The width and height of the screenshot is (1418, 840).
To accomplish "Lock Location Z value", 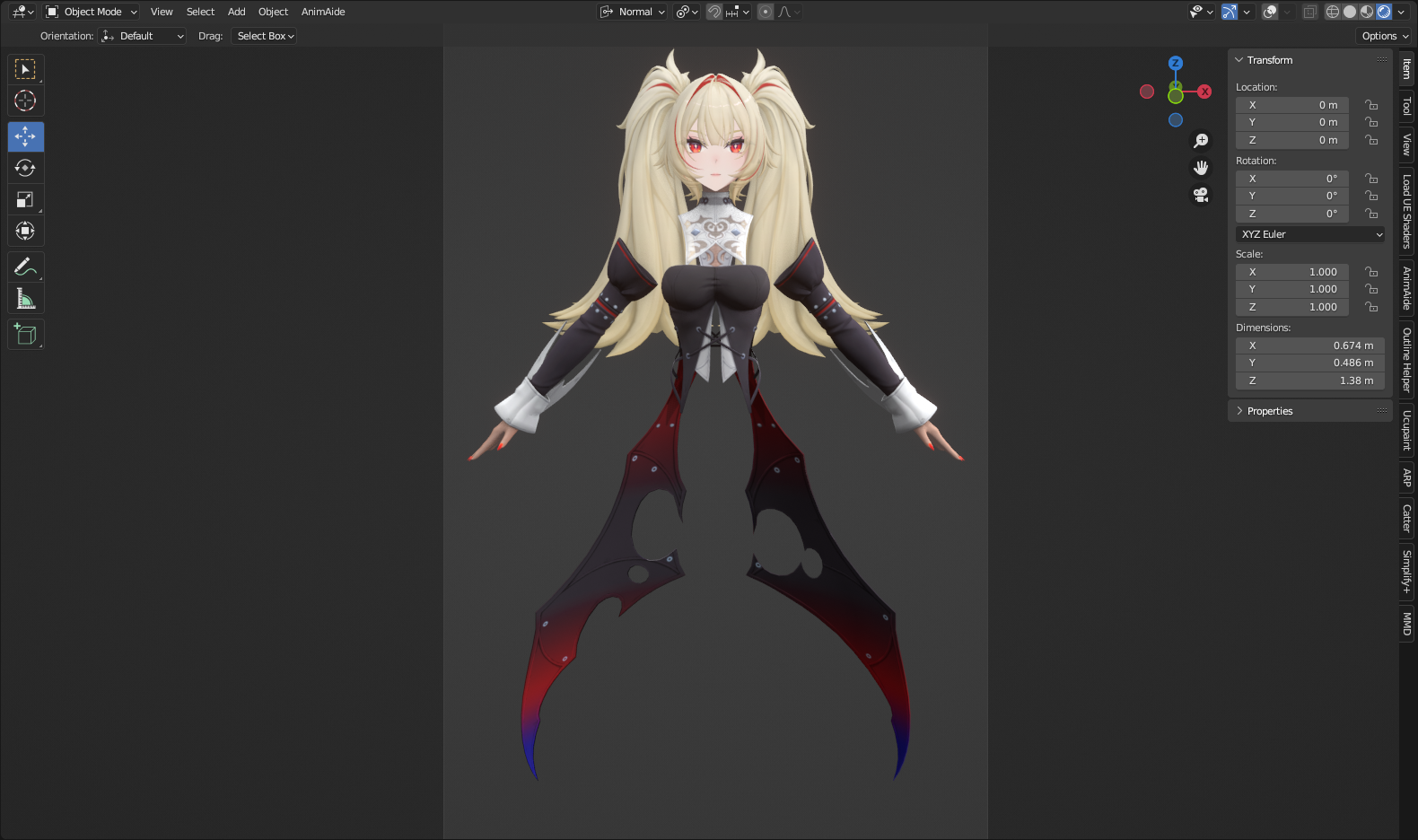I will 1371,140.
